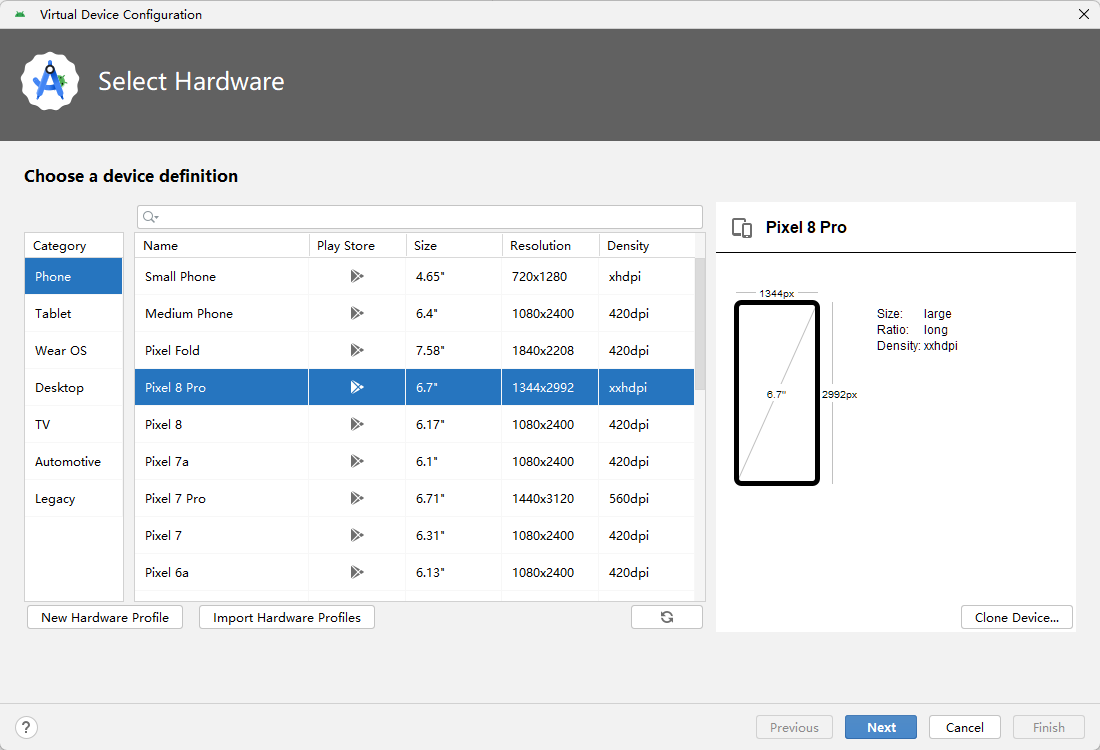Click Play Store icon for Pixel Fold
Screen dimensions: 1100x750
(x=357, y=350)
